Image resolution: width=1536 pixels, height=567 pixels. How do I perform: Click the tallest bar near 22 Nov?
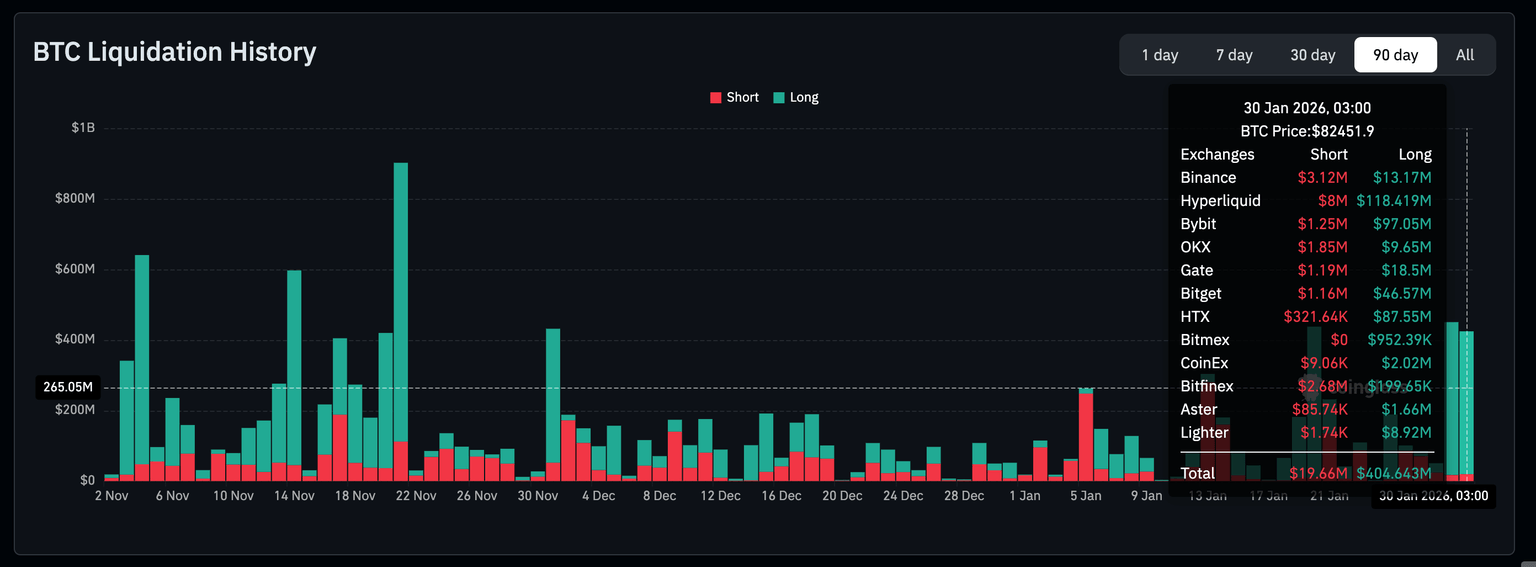point(400,300)
